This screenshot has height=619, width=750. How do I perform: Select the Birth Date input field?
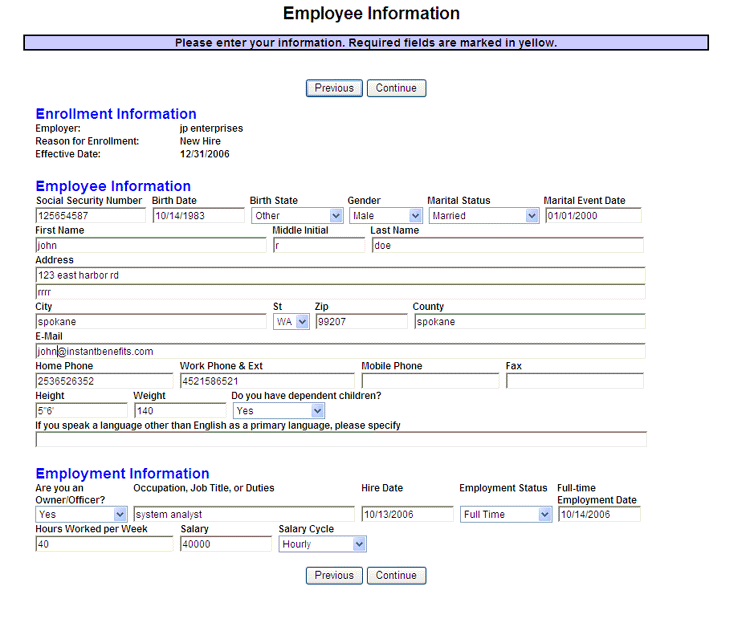pyautogui.click(x=198, y=215)
